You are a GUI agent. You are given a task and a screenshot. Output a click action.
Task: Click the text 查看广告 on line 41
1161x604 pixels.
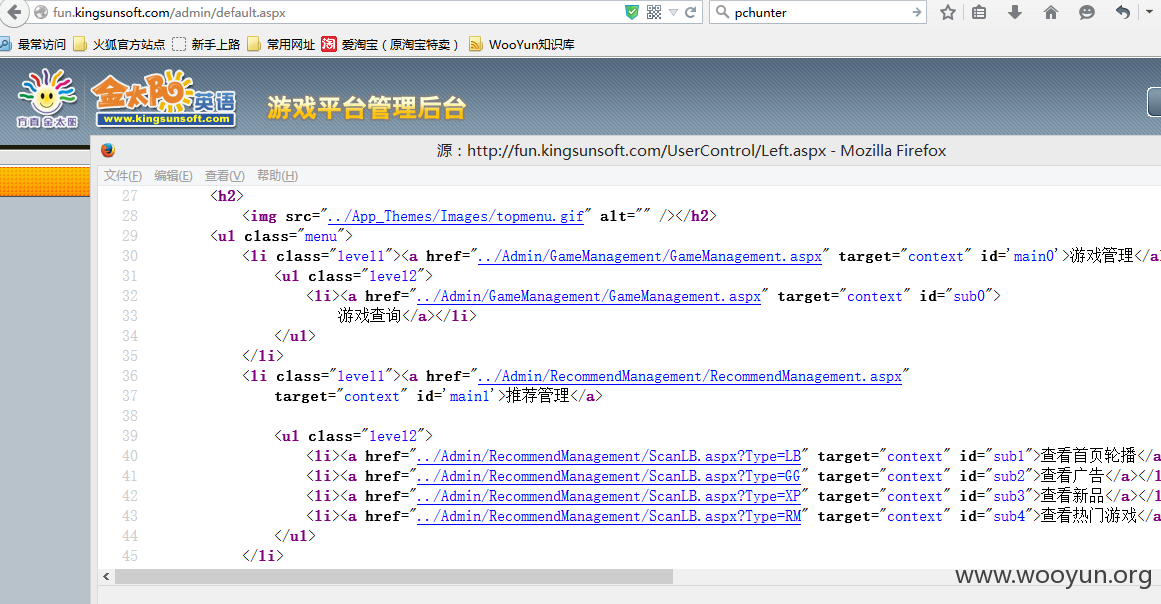[1073, 476]
